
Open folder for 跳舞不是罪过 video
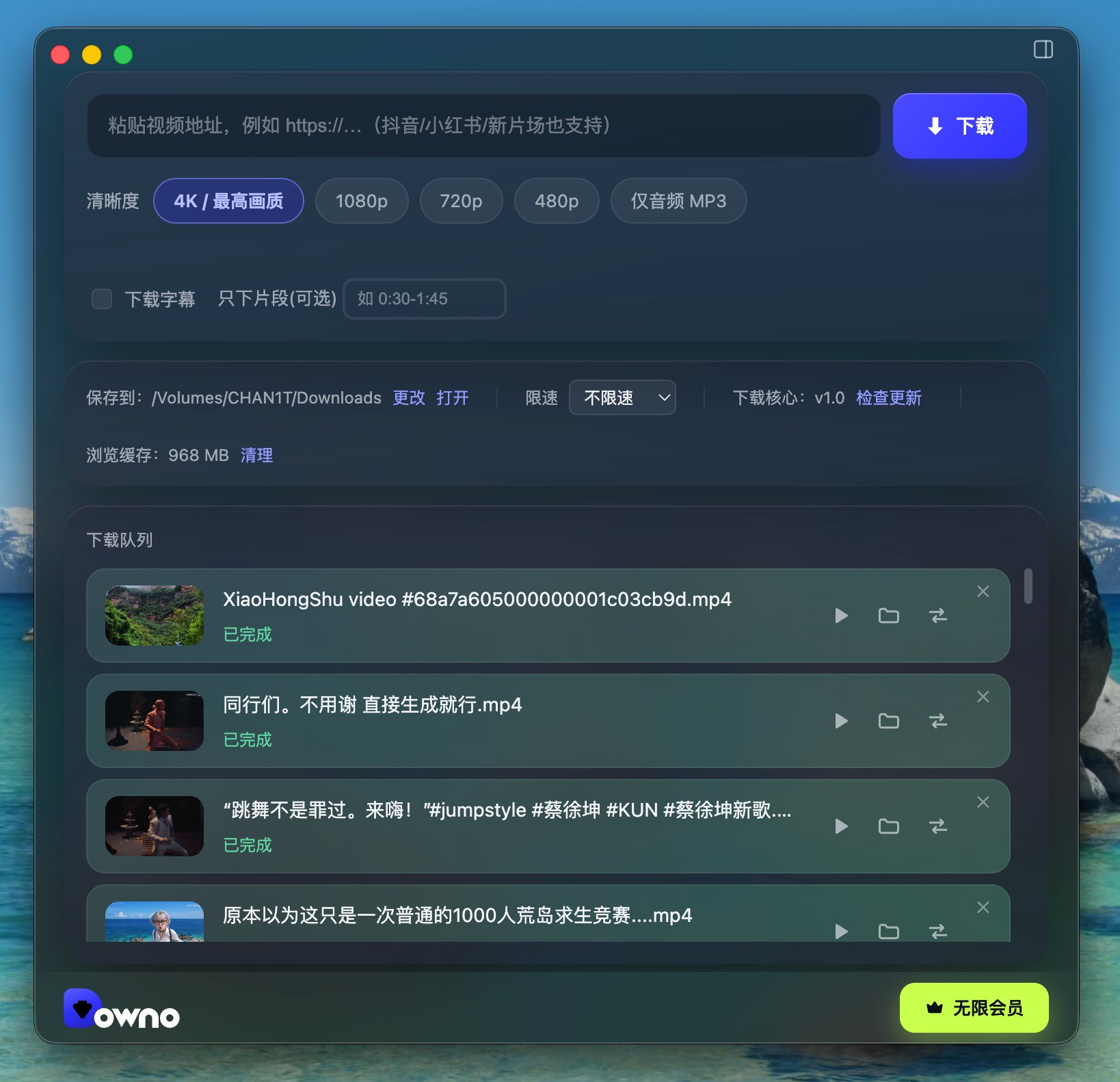pyautogui.click(x=889, y=826)
